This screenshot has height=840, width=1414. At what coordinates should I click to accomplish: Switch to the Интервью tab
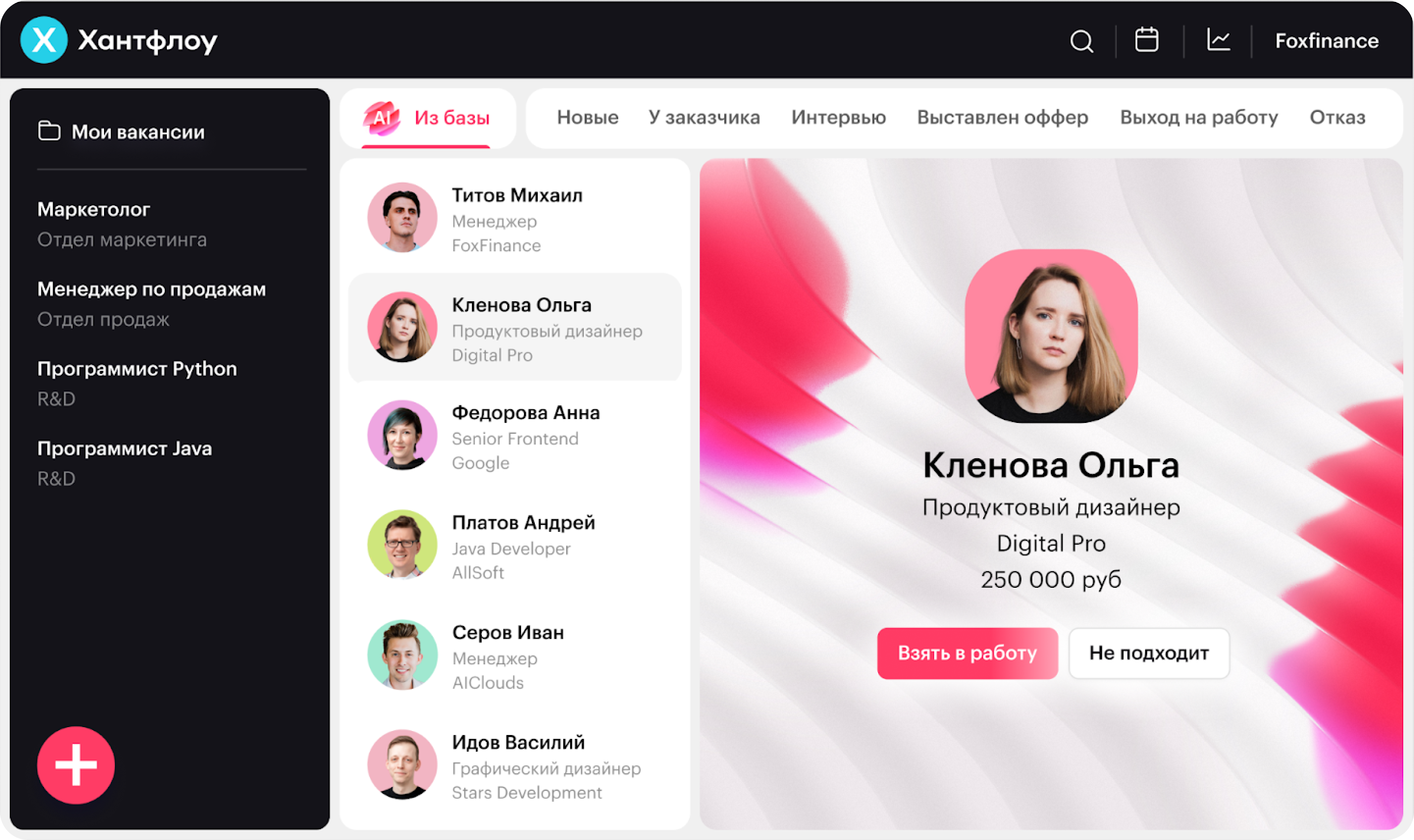[x=838, y=117]
